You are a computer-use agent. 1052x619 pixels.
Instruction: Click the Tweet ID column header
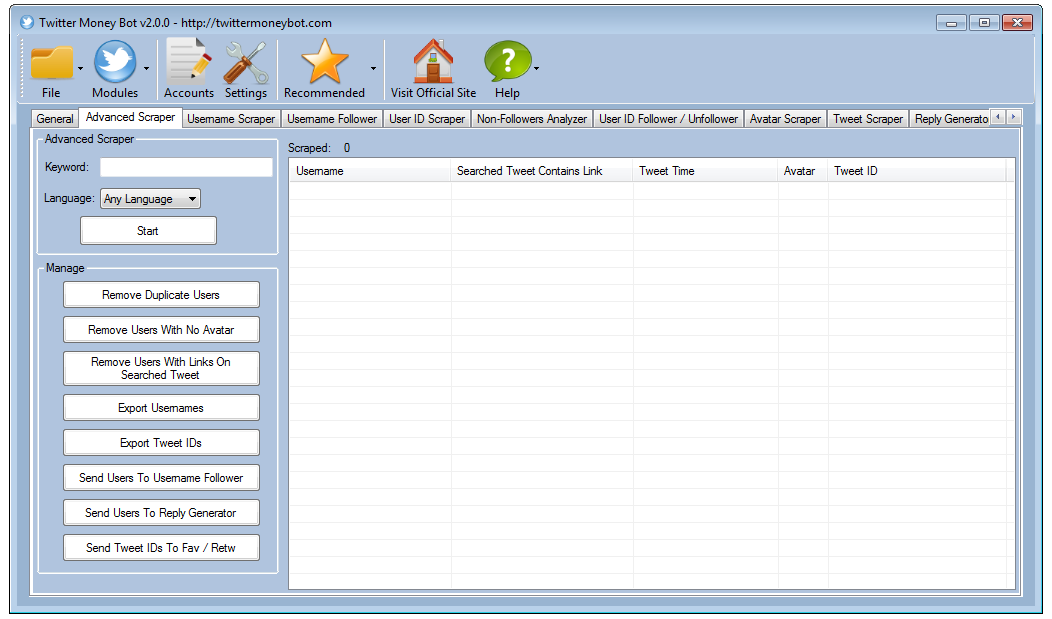pos(917,171)
